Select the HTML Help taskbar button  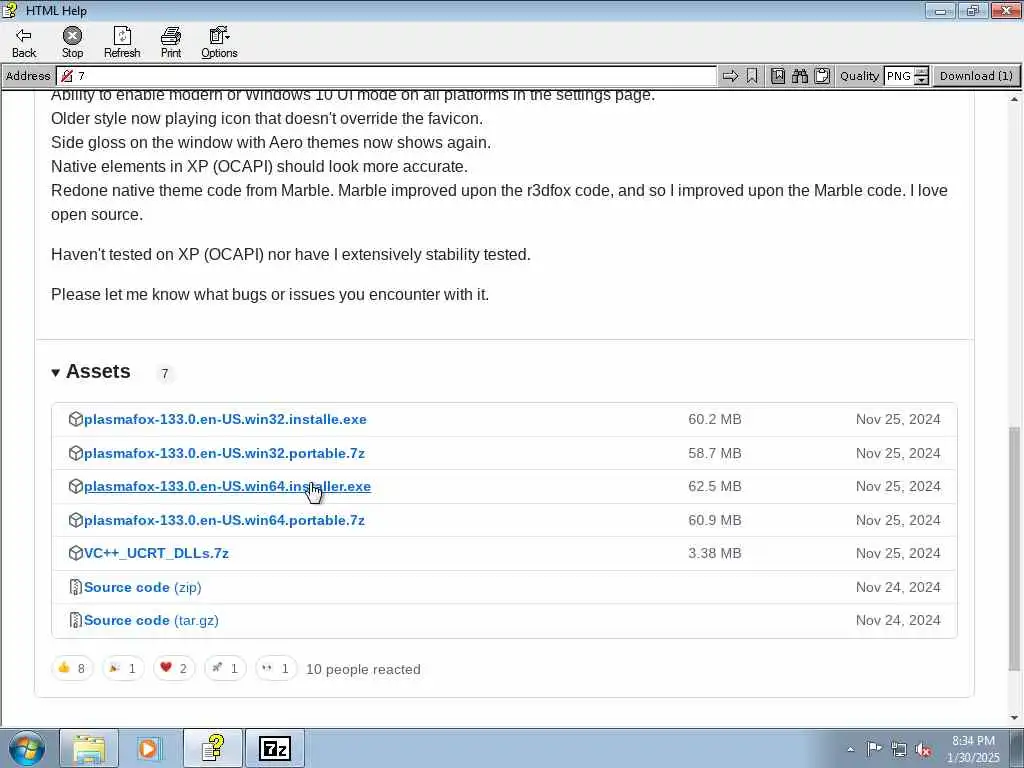[x=212, y=748]
